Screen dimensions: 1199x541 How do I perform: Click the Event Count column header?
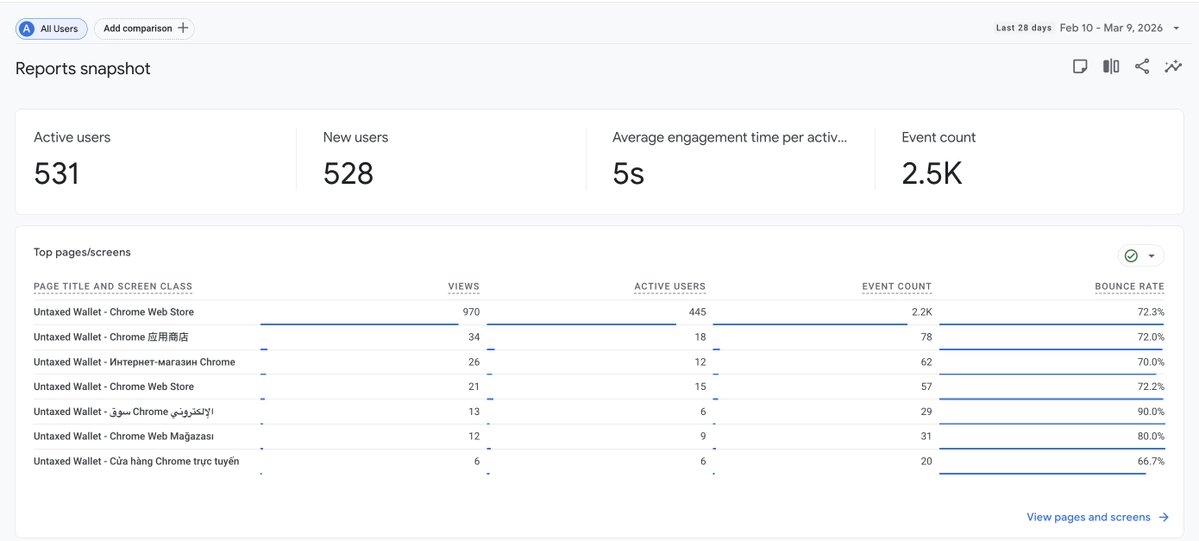[x=897, y=287]
